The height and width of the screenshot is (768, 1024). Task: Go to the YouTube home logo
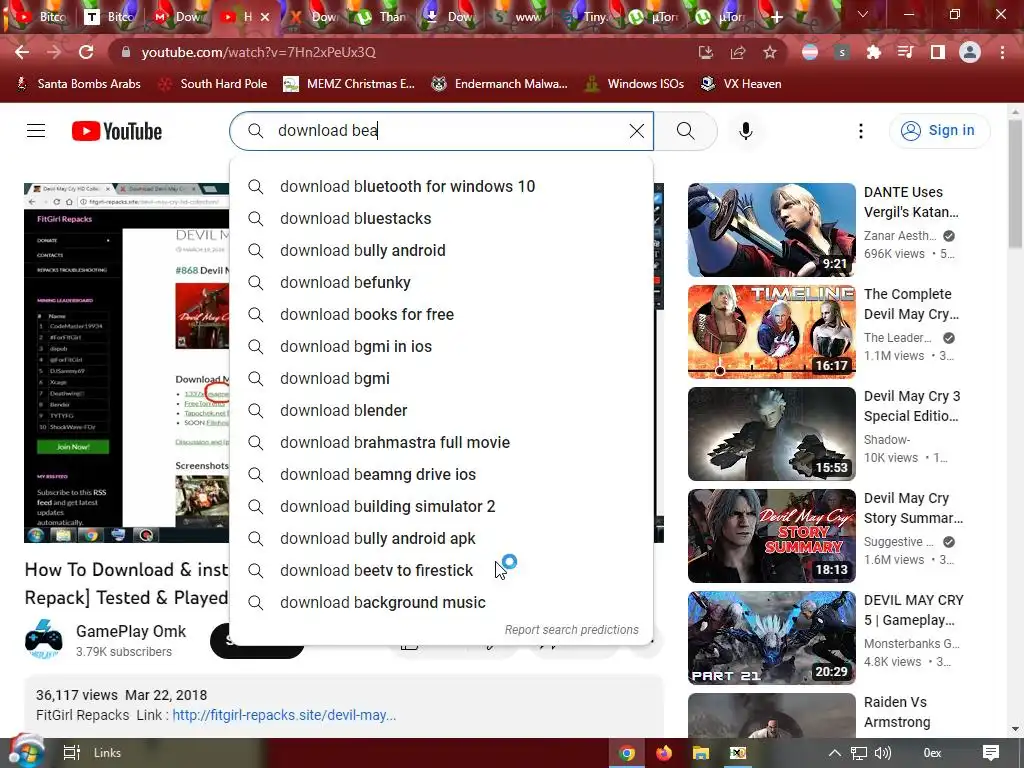pos(117,131)
